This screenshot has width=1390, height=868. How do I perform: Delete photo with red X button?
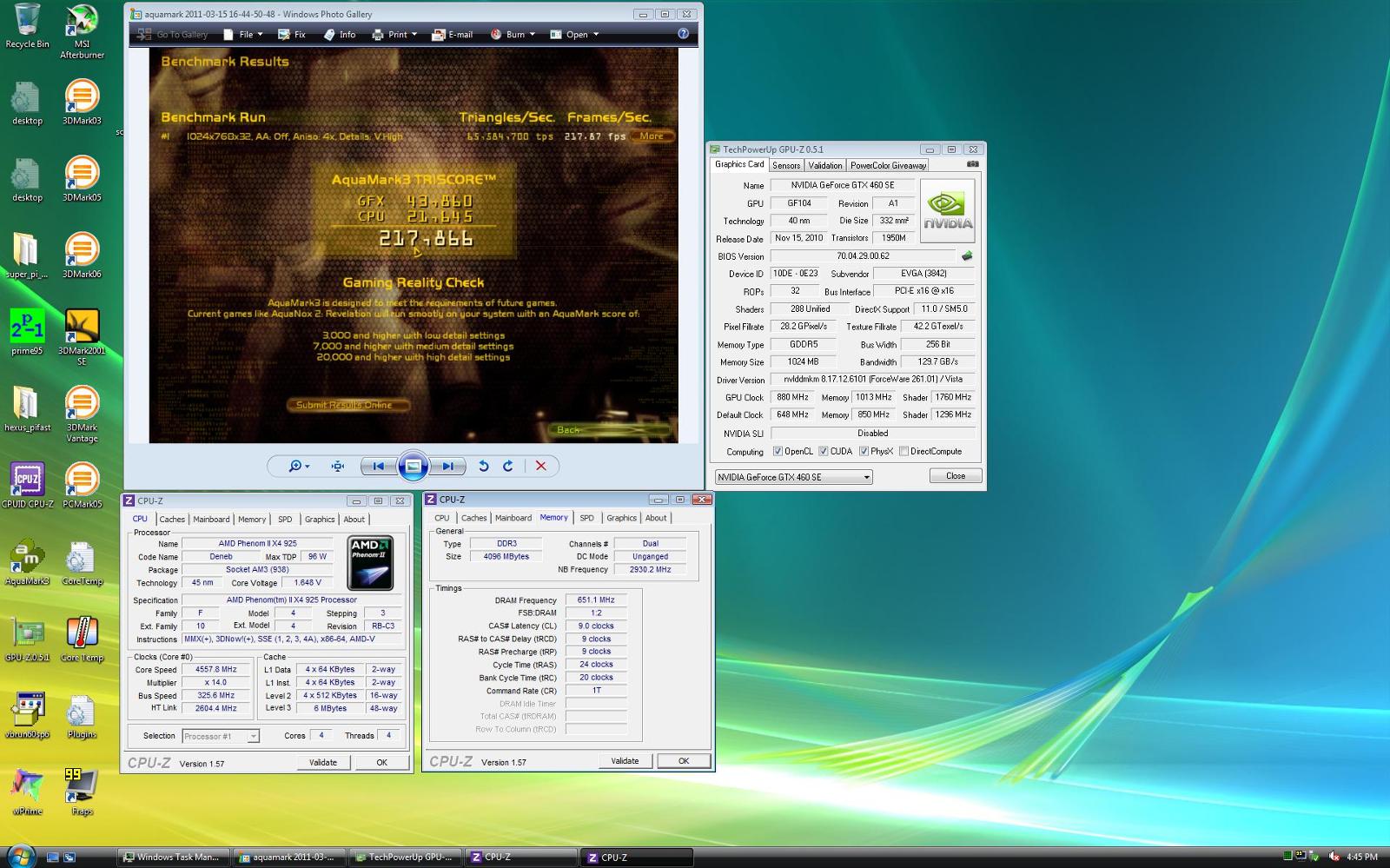pyautogui.click(x=540, y=467)
